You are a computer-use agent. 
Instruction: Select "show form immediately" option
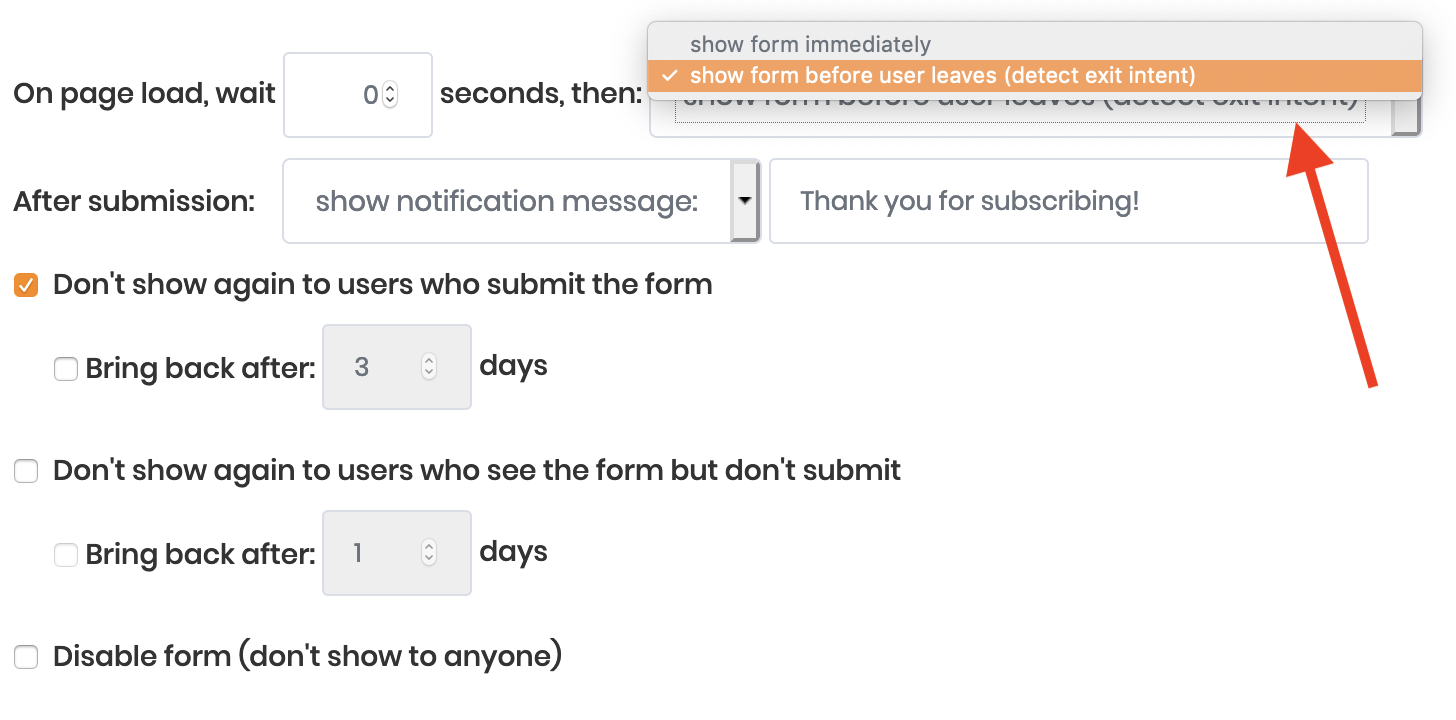click(810, 44)
